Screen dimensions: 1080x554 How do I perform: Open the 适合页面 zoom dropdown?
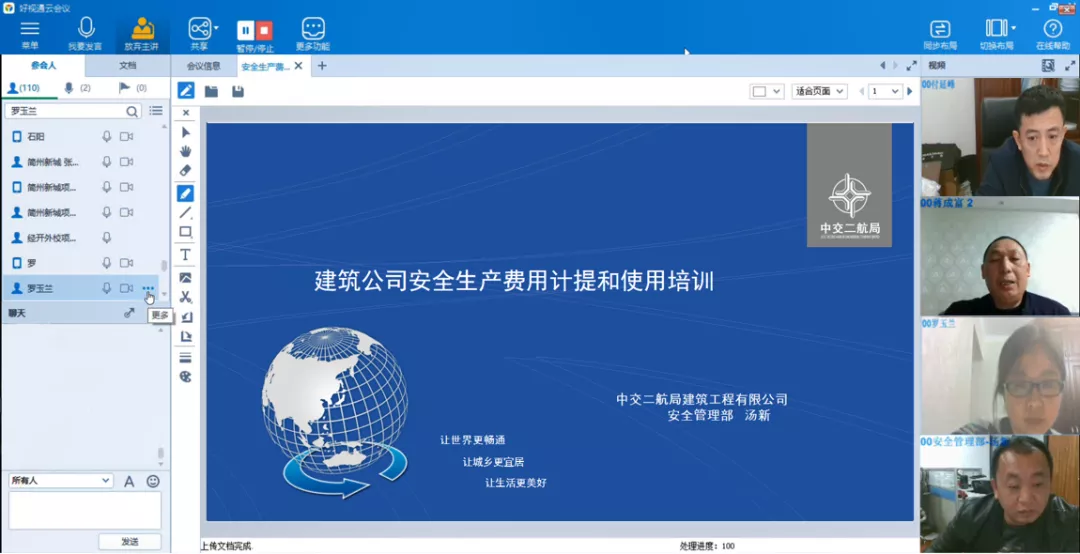819,91
